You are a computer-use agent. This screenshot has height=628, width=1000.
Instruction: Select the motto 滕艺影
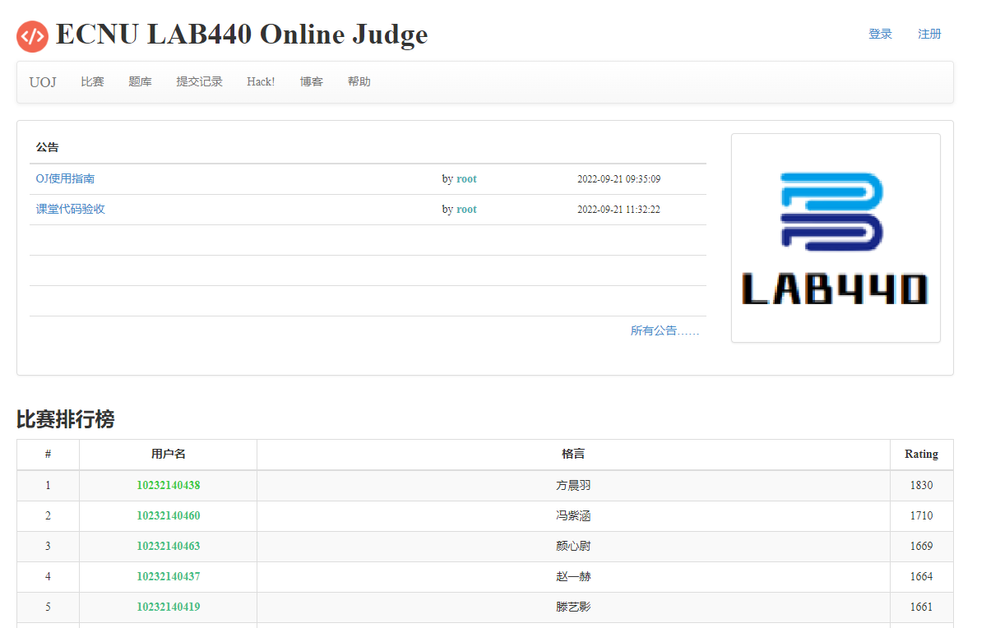[573, 606]
